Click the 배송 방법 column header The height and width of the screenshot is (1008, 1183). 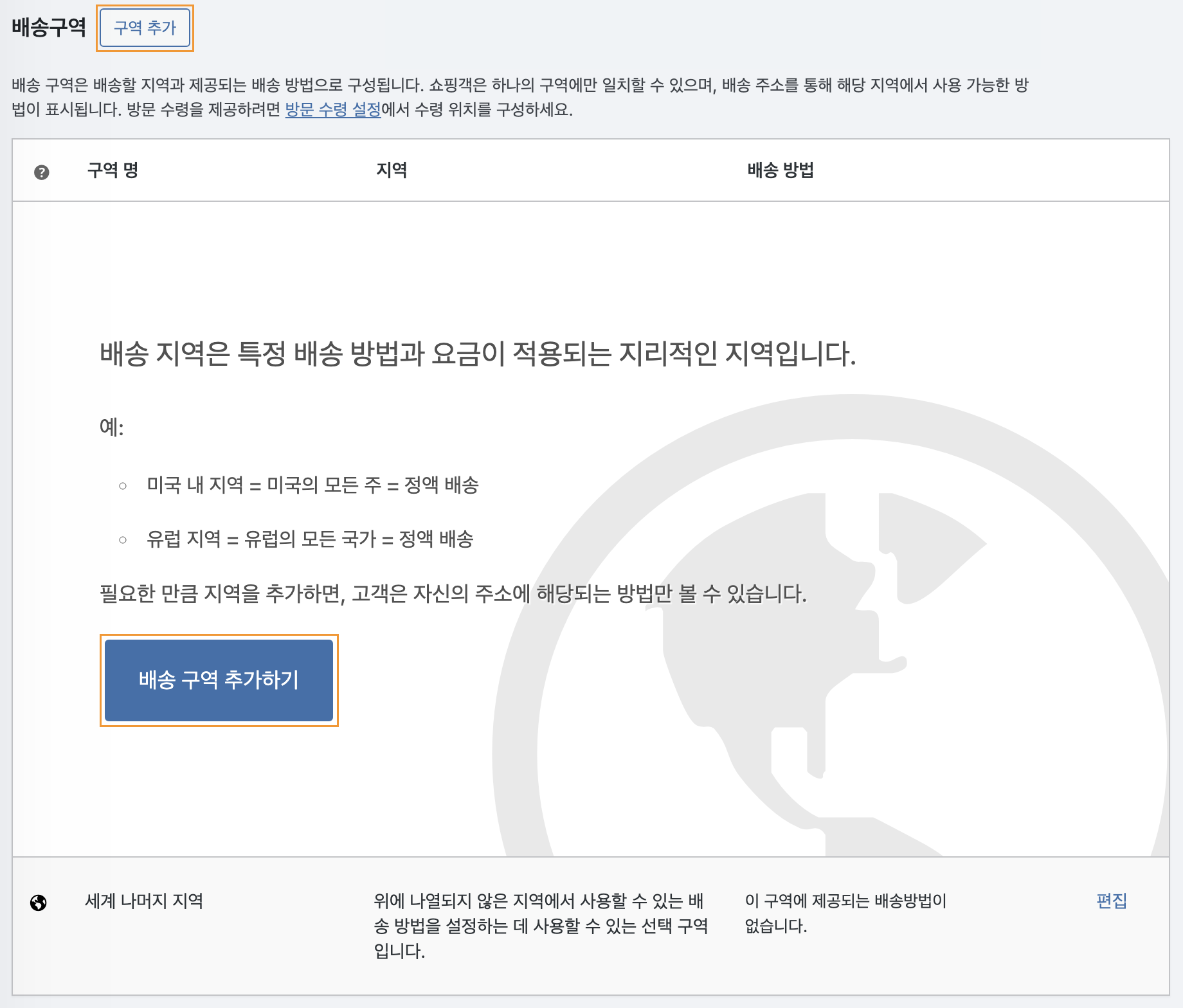[781, 170]
